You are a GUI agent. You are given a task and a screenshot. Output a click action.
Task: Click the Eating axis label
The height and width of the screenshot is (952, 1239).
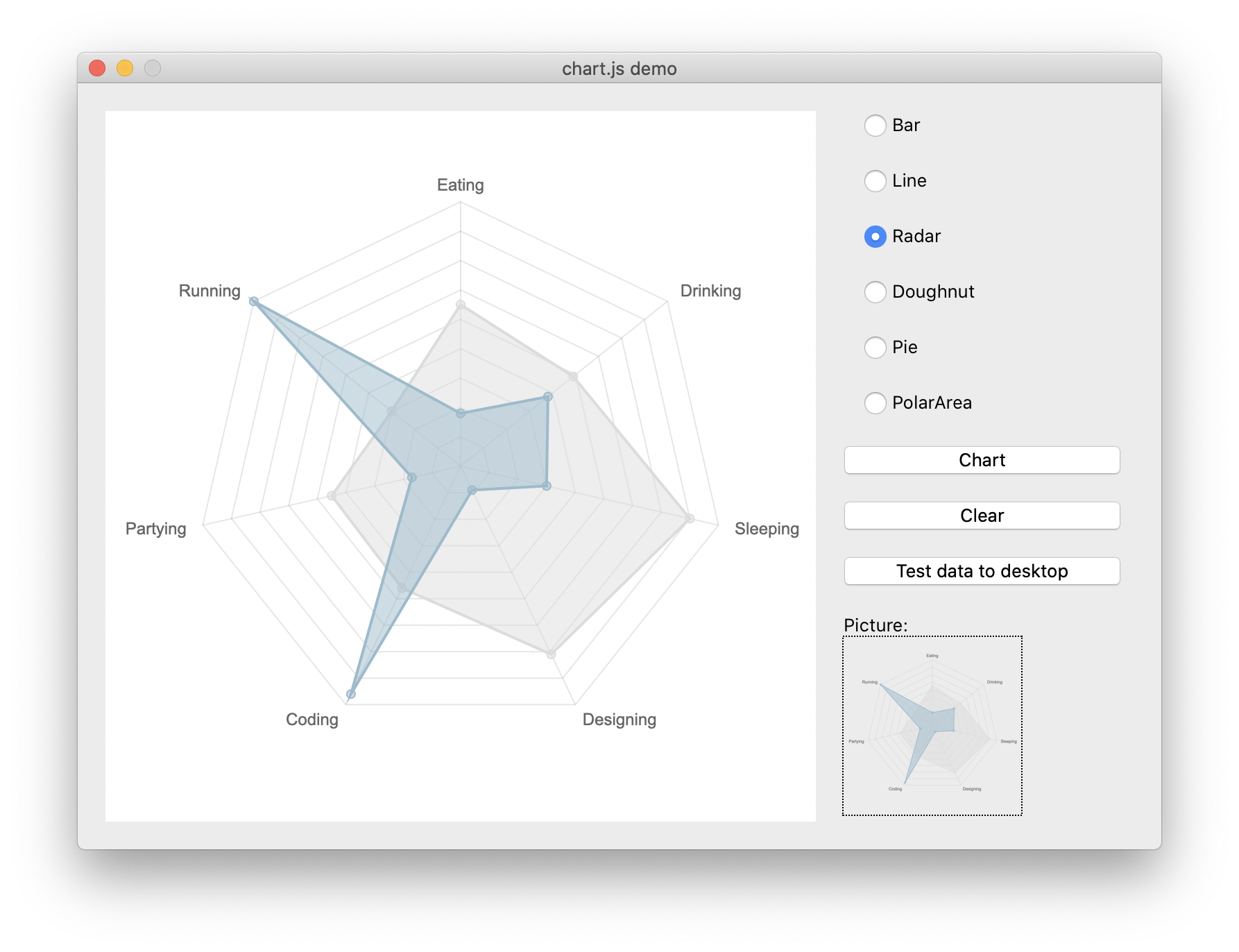(461, 185)
